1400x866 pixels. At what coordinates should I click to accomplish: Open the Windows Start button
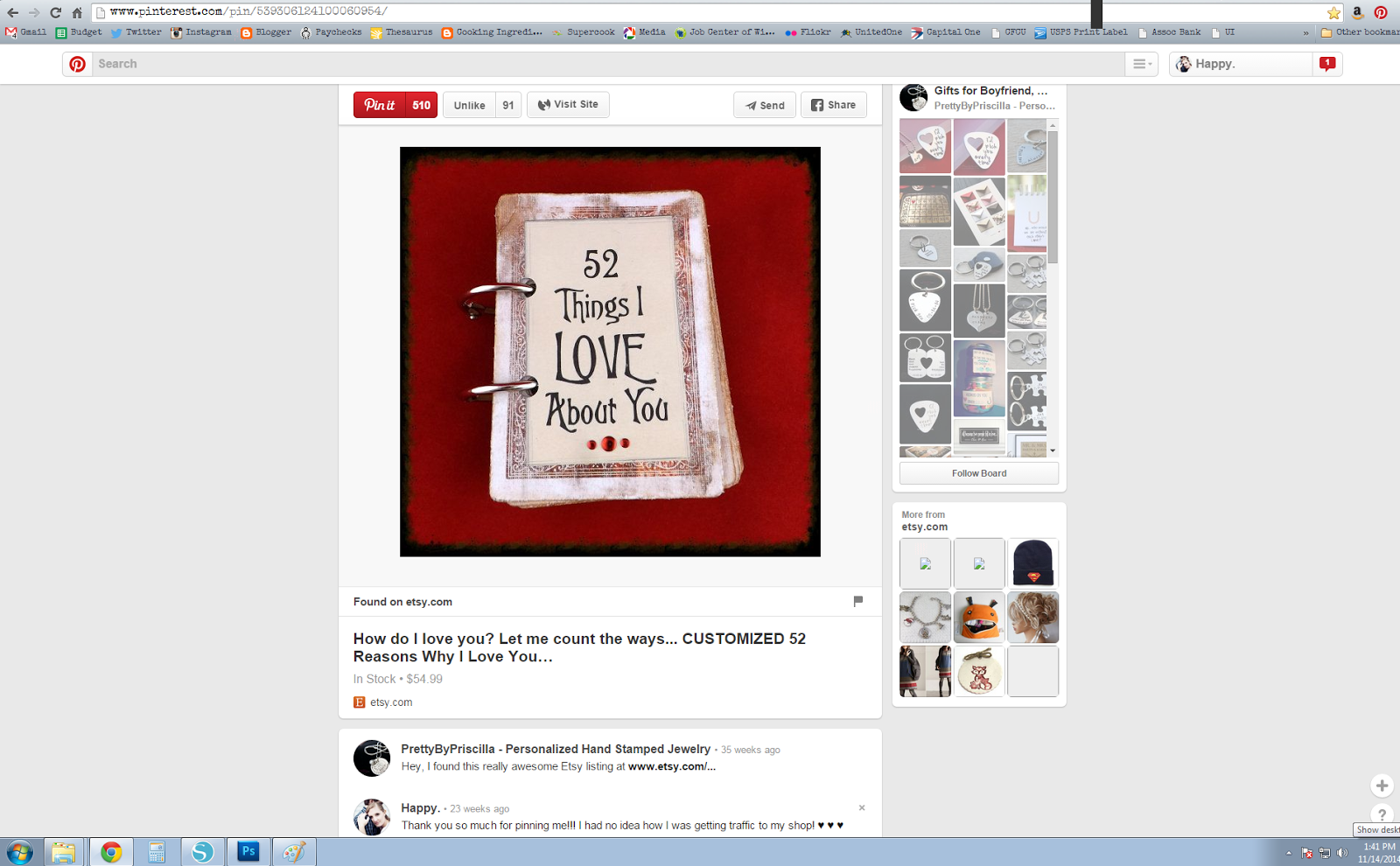point(19,852)
